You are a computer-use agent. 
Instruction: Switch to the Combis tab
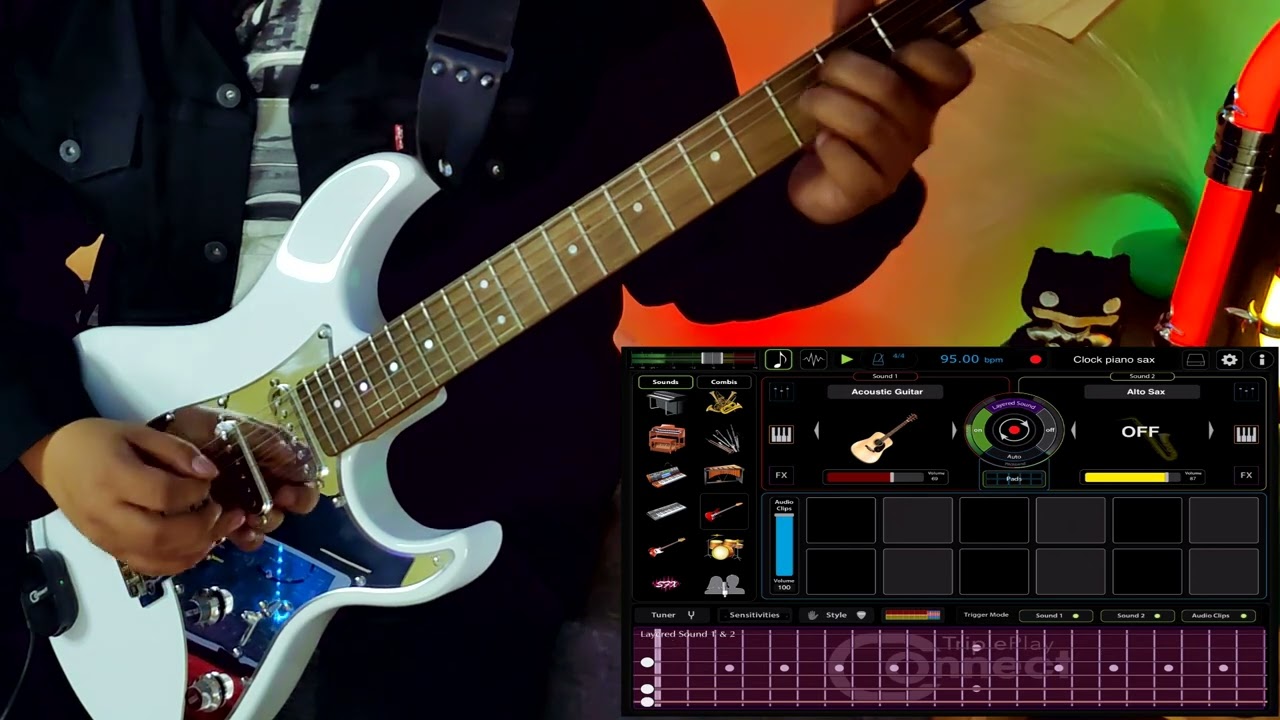(724, 382)
